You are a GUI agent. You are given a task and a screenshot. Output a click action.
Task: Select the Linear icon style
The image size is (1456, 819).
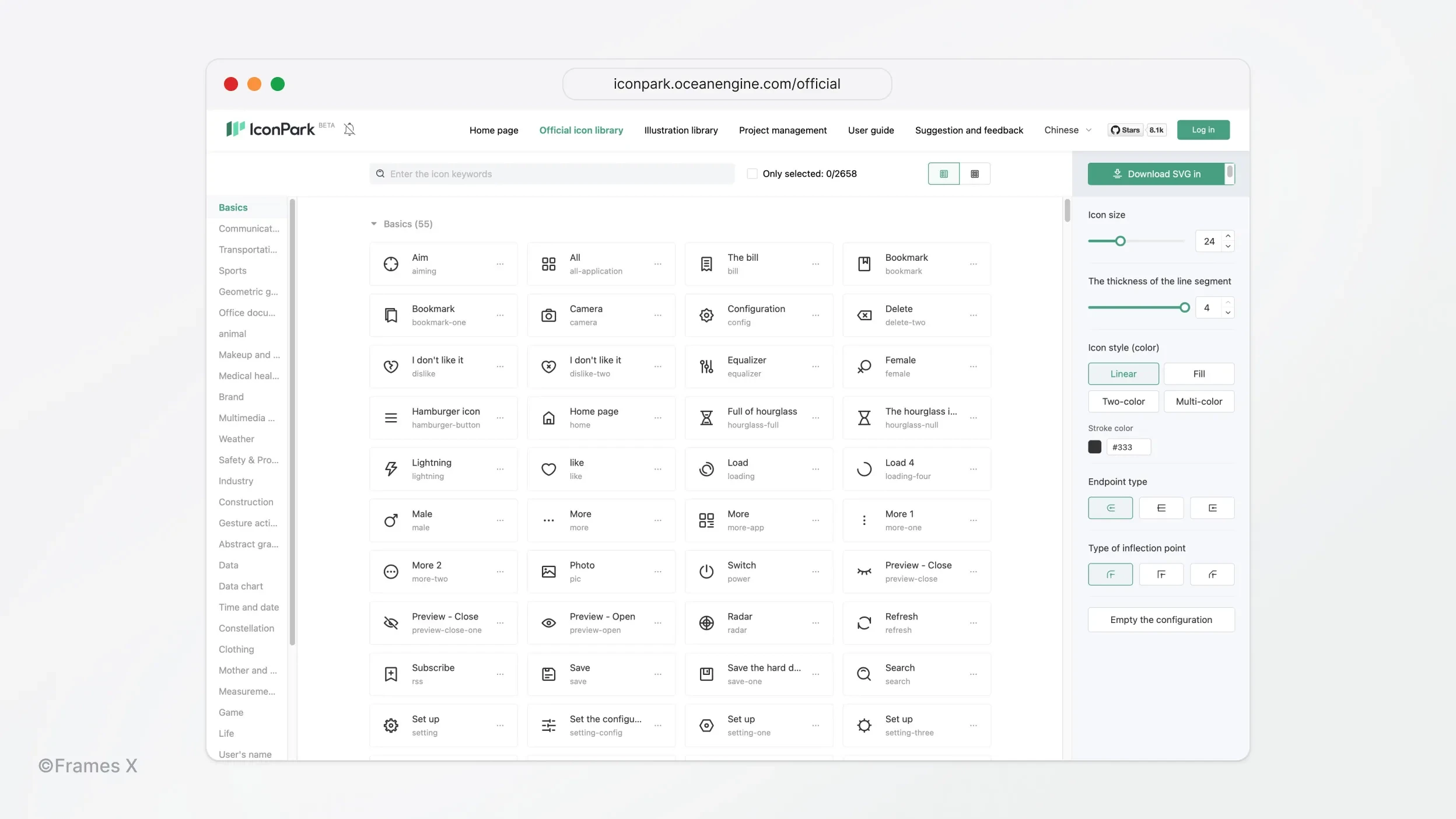(1123, 374)
